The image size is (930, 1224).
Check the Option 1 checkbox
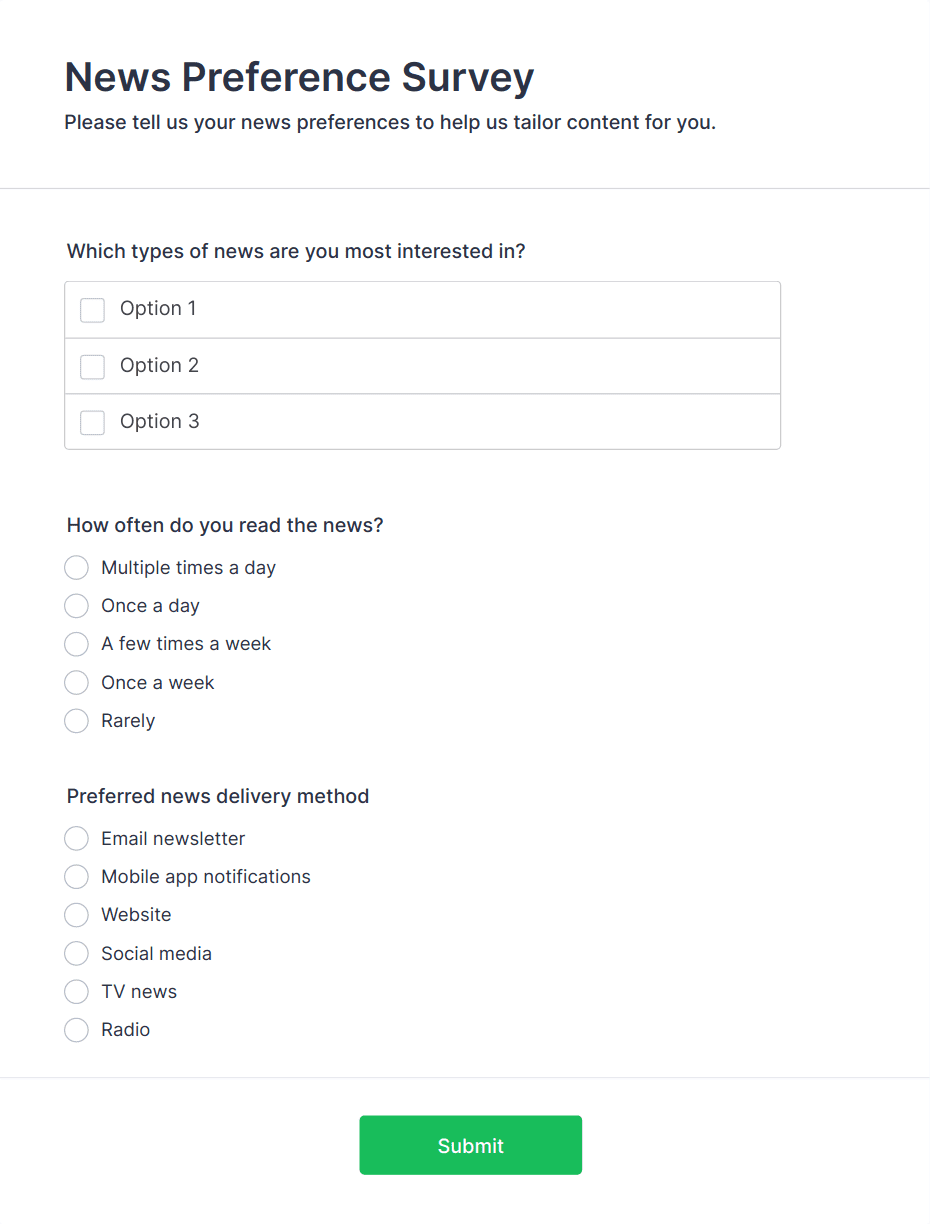(92, 310)
